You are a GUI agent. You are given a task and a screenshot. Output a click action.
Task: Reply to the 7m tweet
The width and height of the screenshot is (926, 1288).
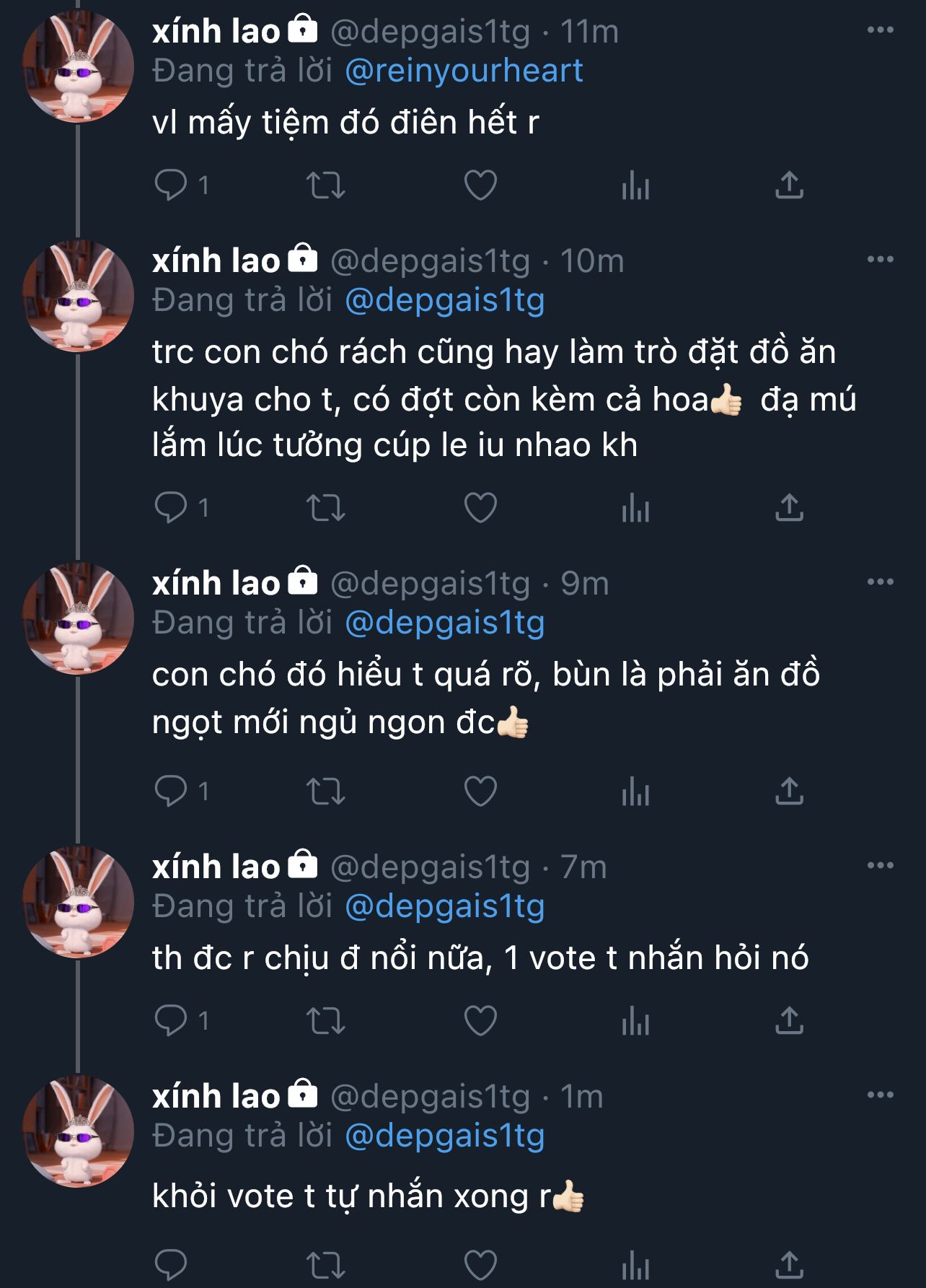[x=171, y=1020]
